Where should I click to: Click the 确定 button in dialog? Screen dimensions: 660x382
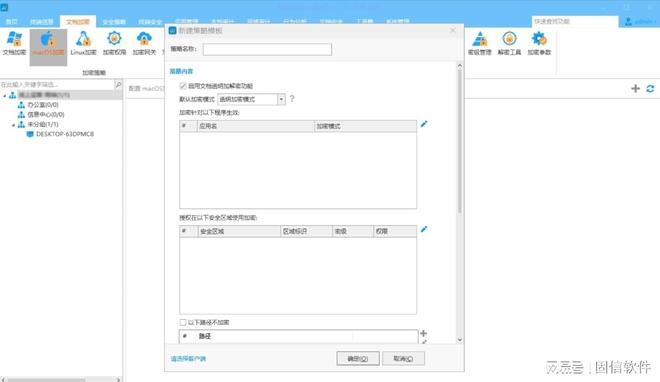pyautogui.click(x=358, y=358)
